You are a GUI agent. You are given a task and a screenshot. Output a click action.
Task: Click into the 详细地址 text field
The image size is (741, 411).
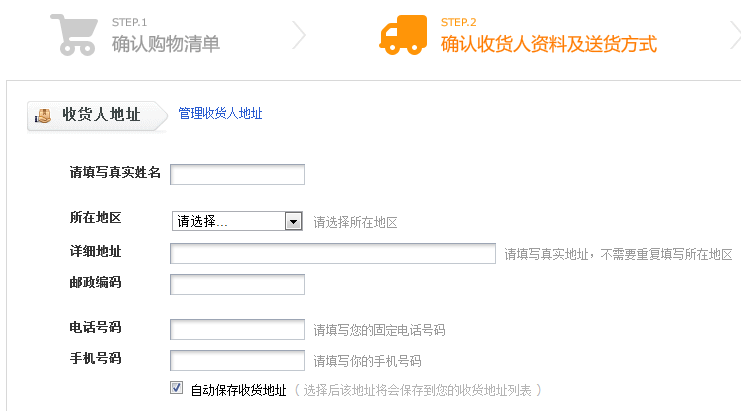[x=333, y=253]
